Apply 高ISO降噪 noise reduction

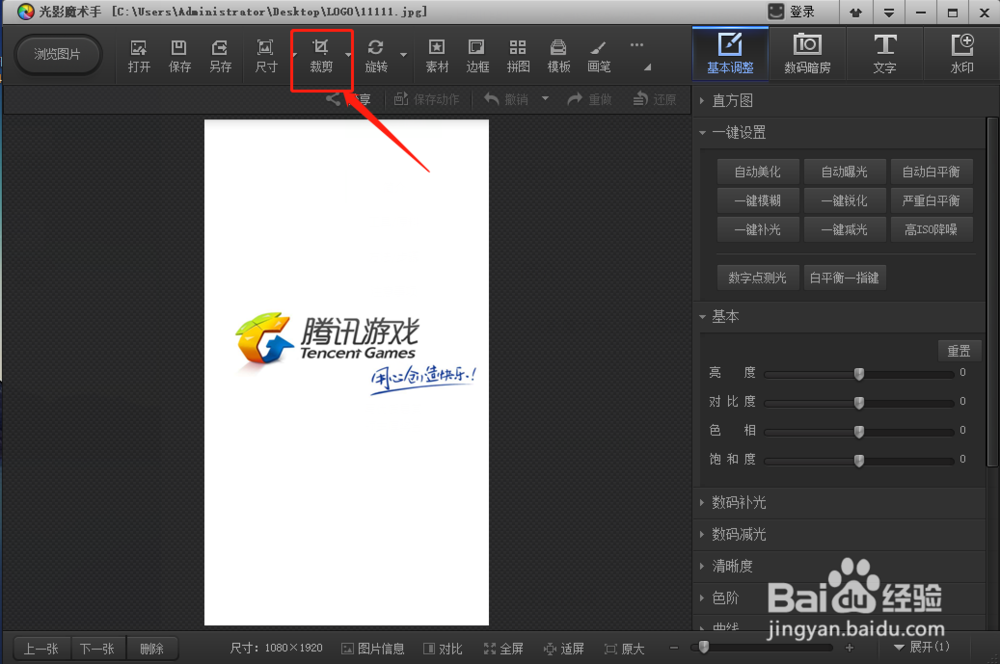point(931,230)
